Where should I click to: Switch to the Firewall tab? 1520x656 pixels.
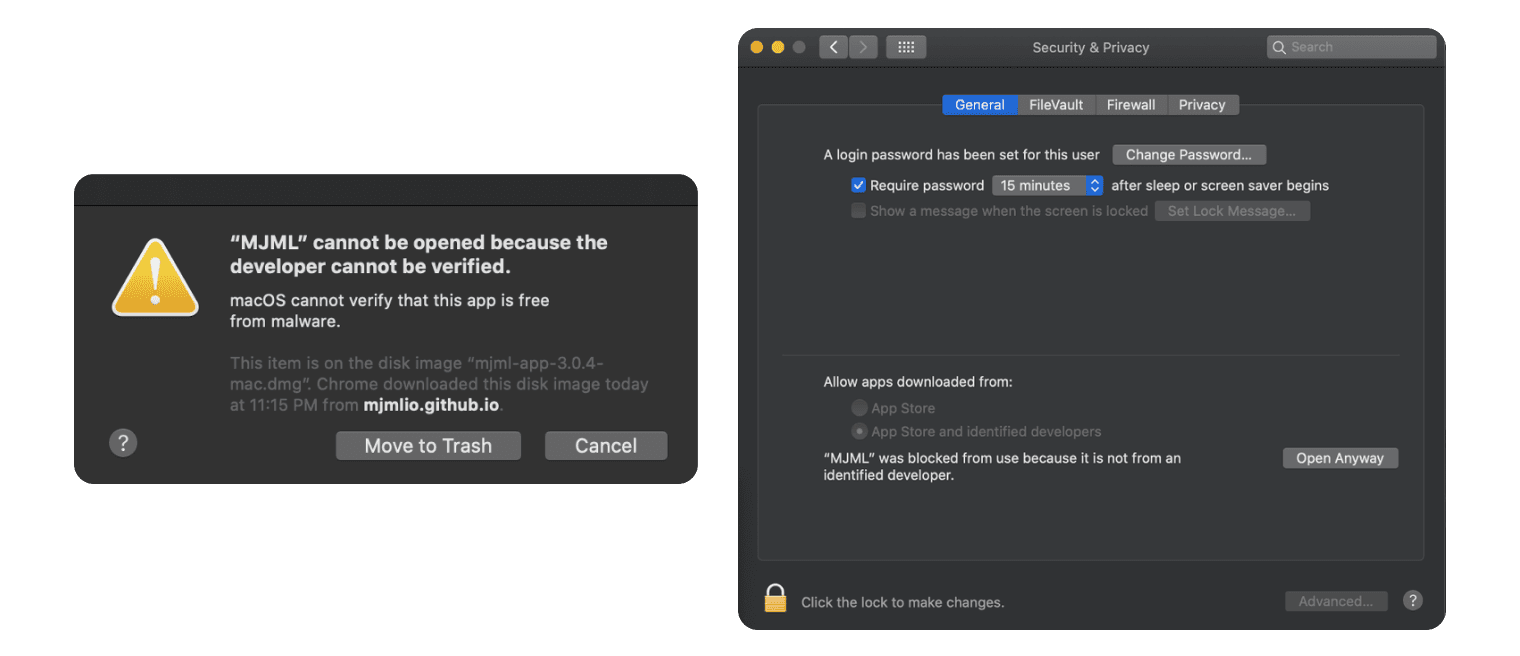pyautogui.click(x=1131, y=105)
